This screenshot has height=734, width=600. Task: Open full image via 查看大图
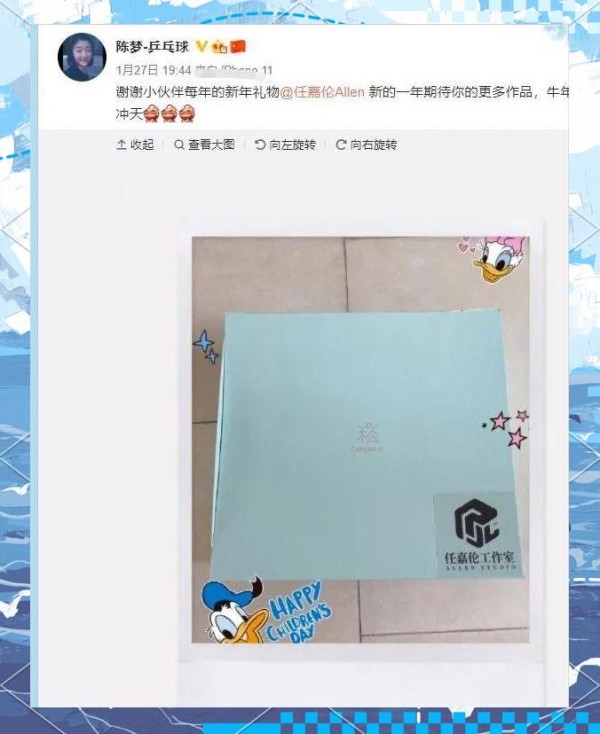pos(204,145)
